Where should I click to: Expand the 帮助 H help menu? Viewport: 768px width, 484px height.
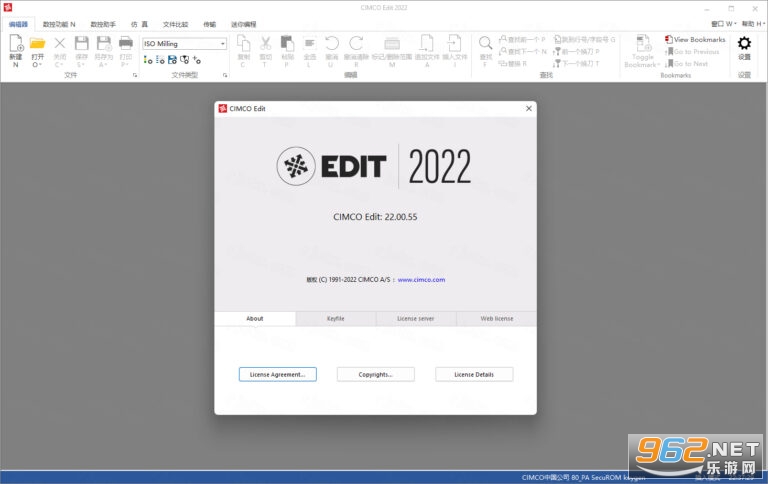pos(753,24)
